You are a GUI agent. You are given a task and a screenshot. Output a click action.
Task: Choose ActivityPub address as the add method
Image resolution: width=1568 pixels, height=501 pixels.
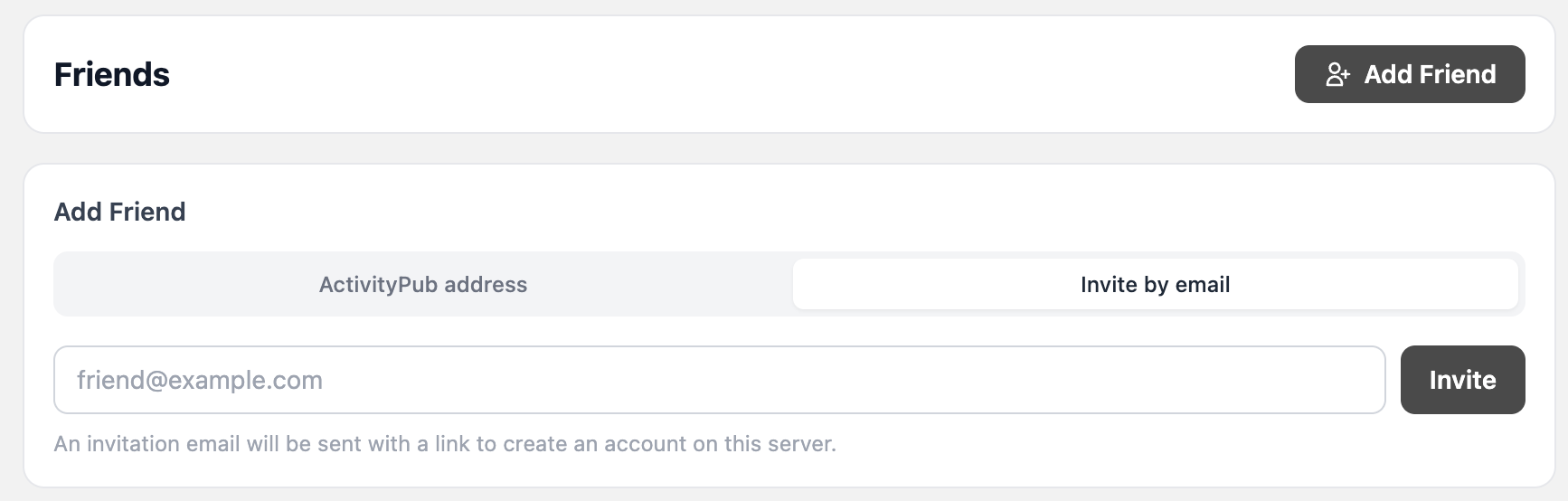[x=422, y=285]
